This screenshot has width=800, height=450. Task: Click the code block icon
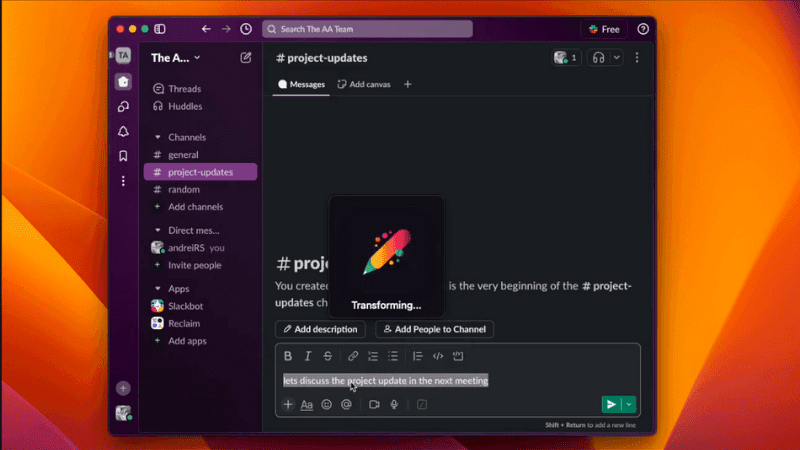pos(458,356)
